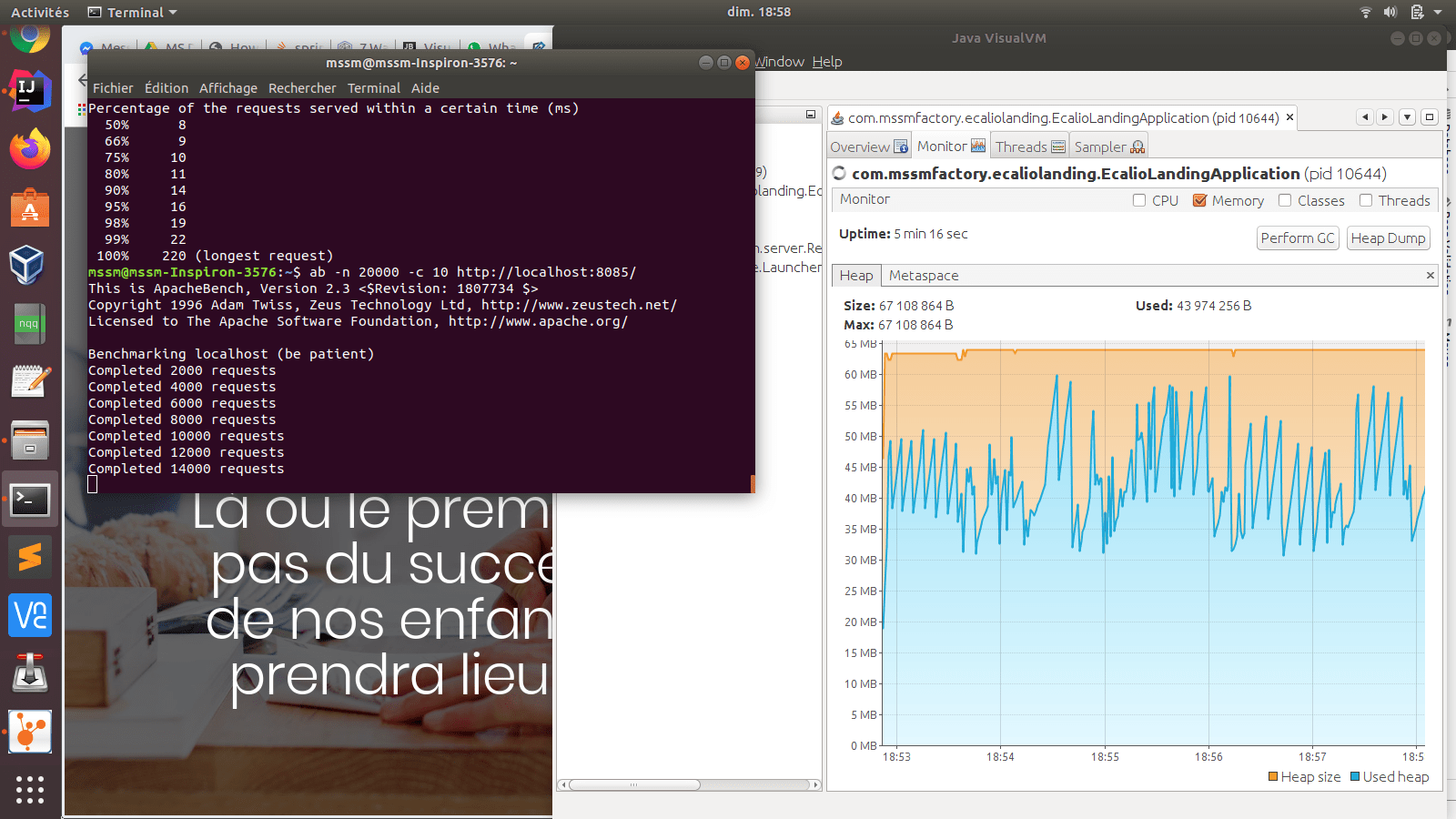Minimize the left VisualVM side panel
Screen dimensions: 1456x819
coord(811,115)
